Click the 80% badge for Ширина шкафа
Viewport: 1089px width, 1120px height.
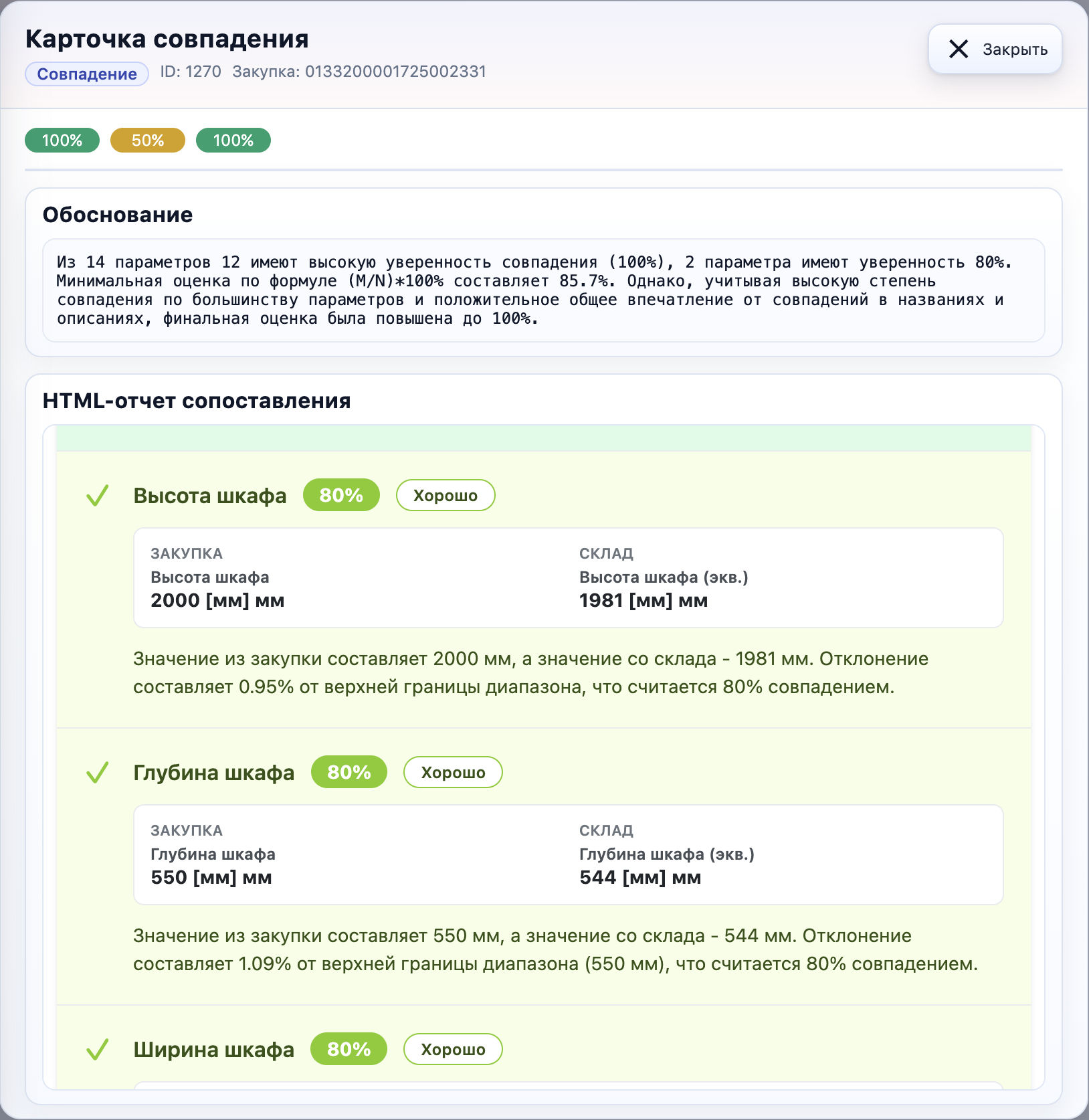tap(349, 1050)
